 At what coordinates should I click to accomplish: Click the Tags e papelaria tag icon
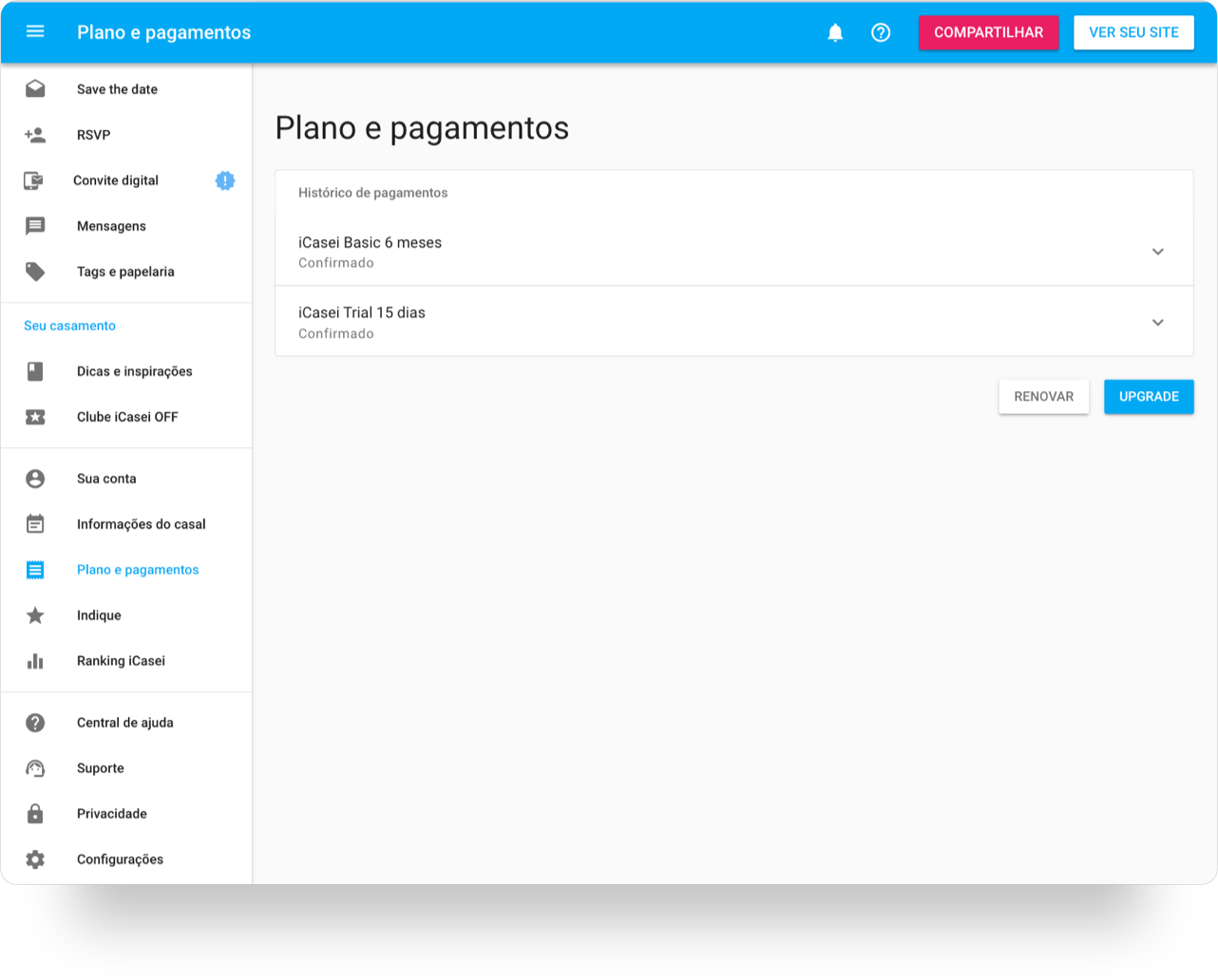pyautogui.click(x=35, y=272)
